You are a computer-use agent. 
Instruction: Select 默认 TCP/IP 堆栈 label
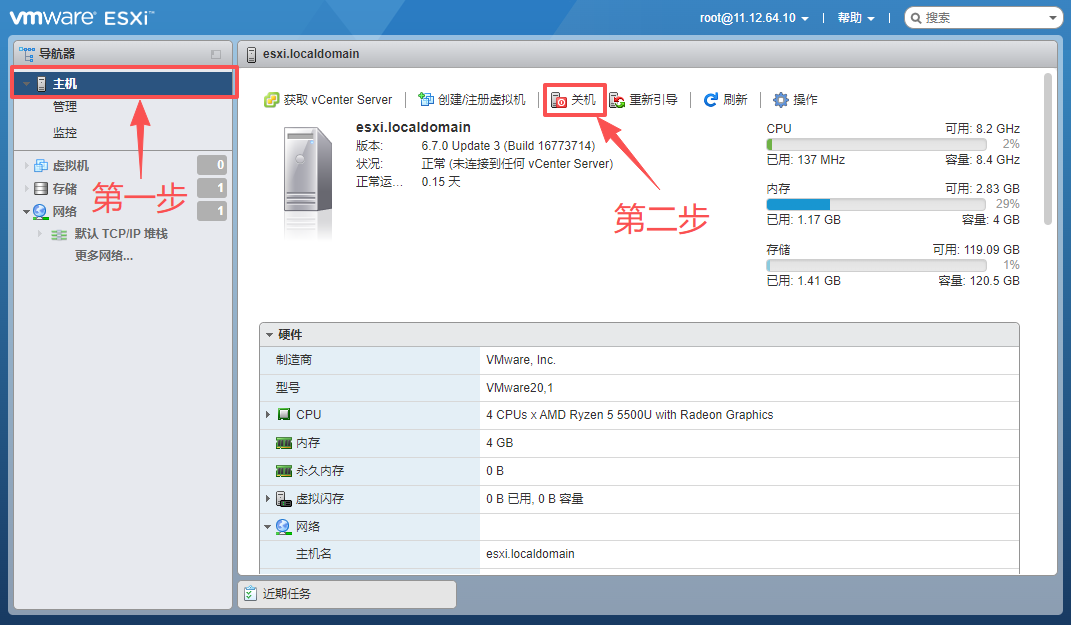121,234
